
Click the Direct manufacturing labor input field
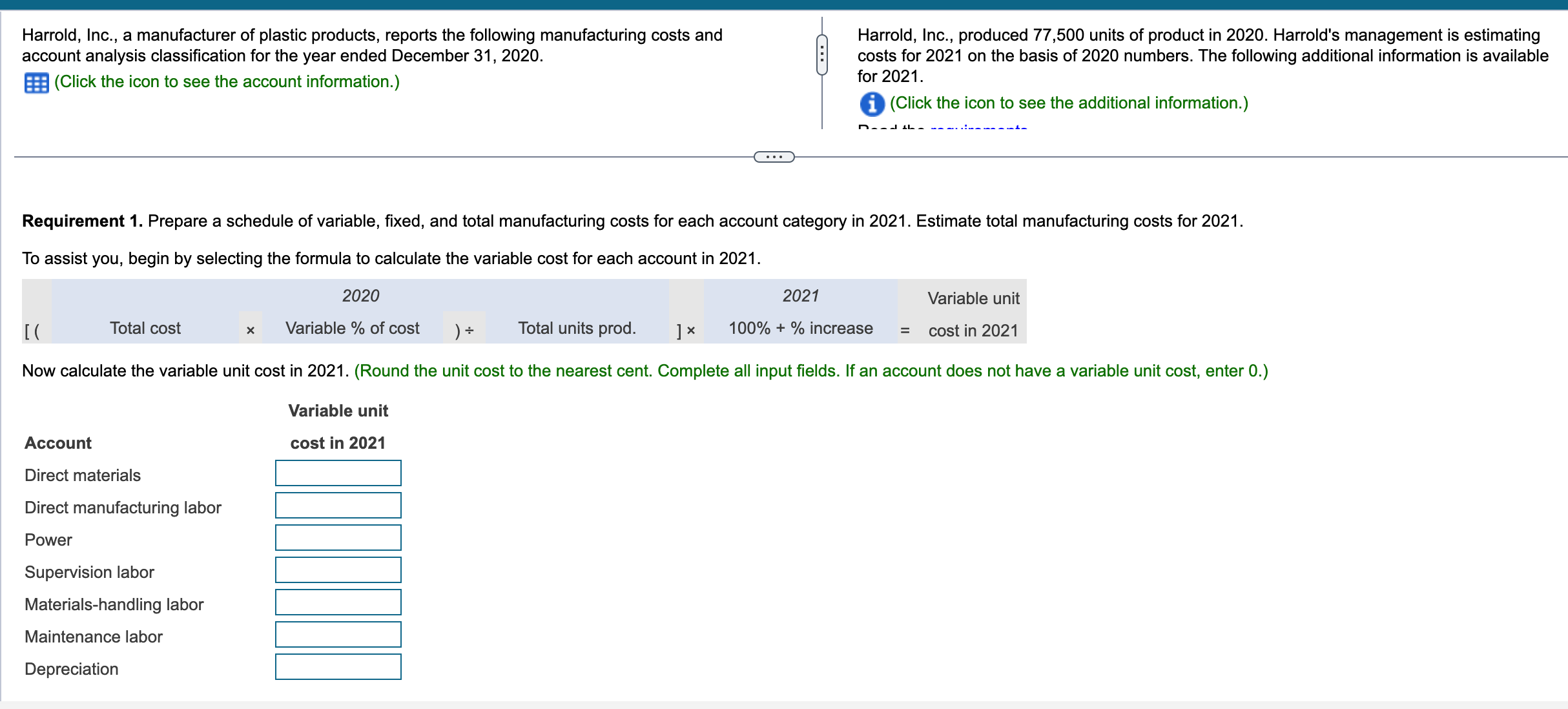click(338, 505)
